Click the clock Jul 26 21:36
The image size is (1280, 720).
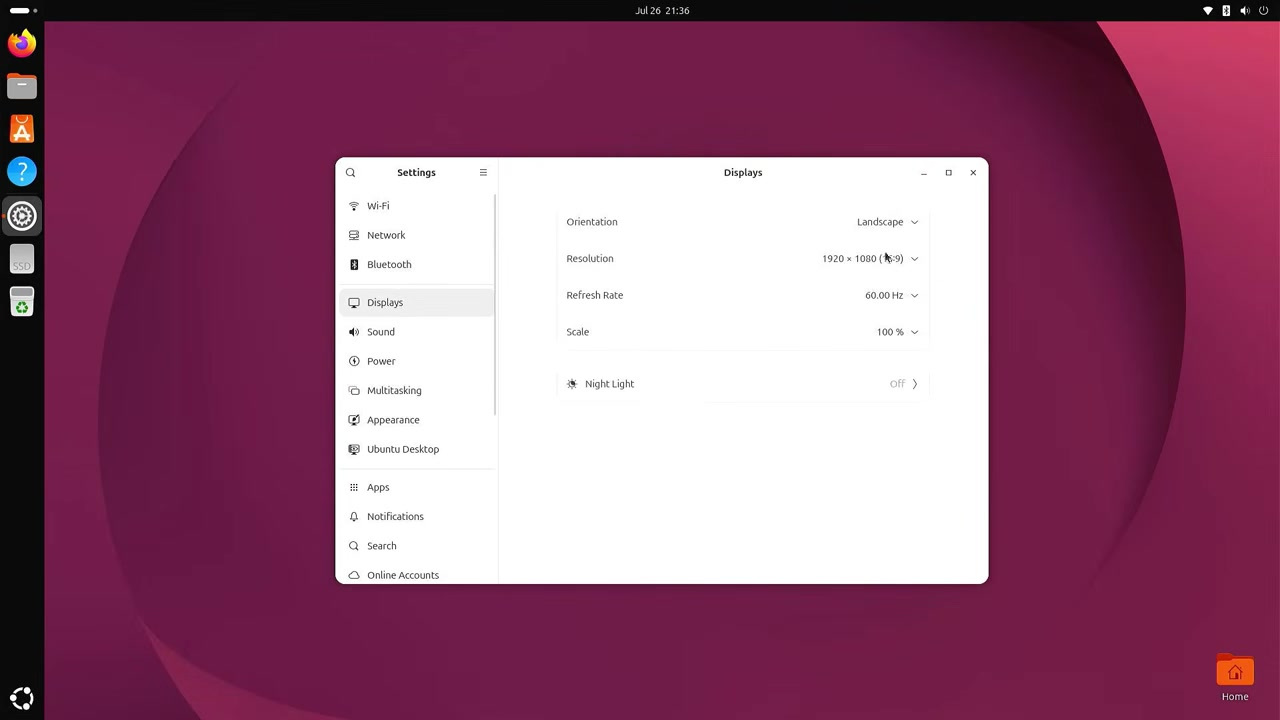[x=662, y=10]
